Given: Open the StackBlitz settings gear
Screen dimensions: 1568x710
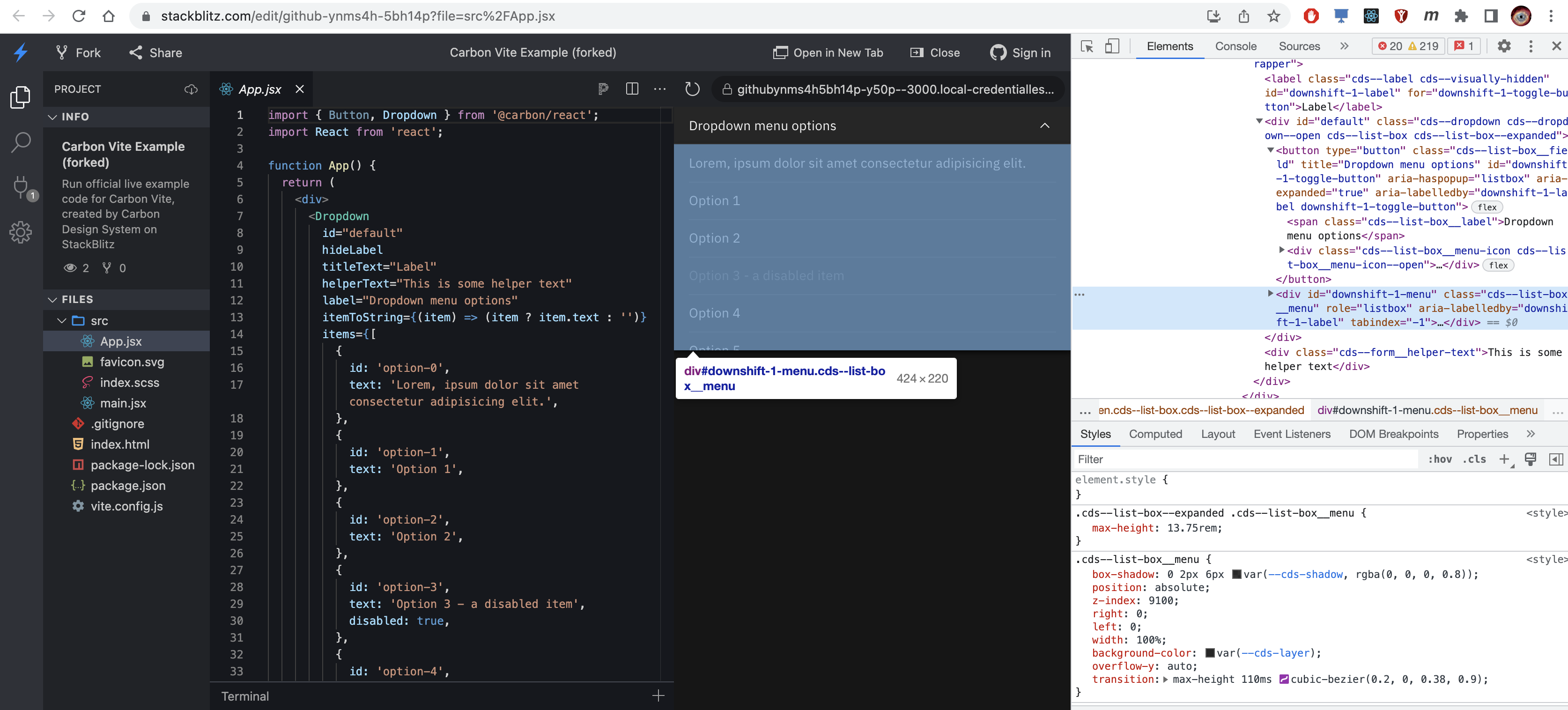Looking at the screenshot, I should tap(21, 232).
